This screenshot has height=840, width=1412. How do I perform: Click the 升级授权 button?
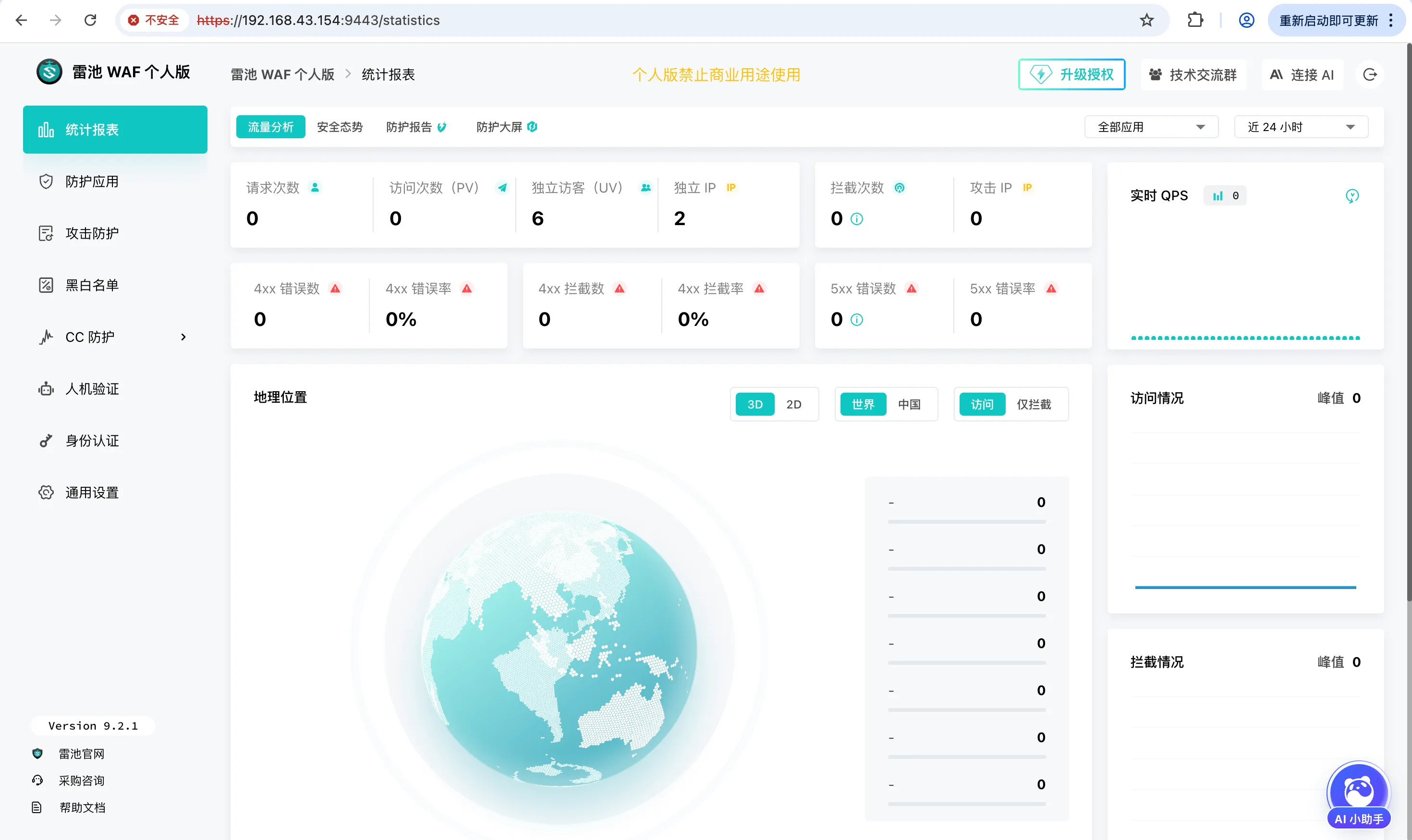pos(1071,75)
